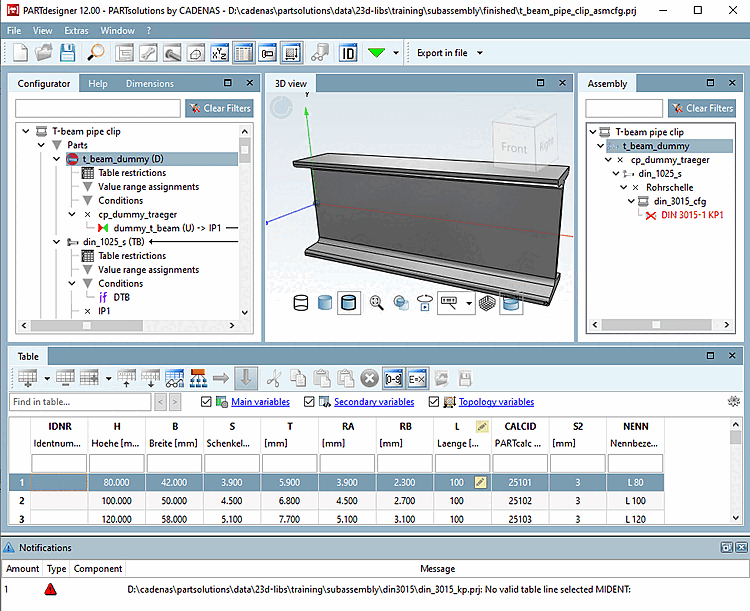Click the magnifier search icon in main toolbar
The width and height of the screenshot is (750, 611).
click(95, 53)
